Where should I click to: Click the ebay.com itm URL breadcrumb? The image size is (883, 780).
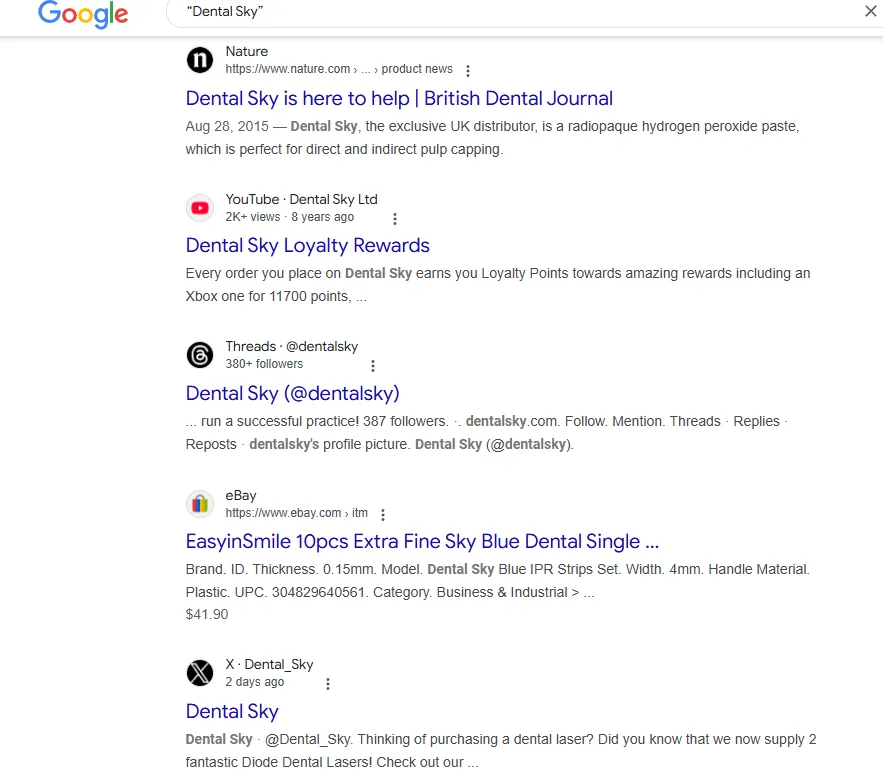tap(296, 513)
